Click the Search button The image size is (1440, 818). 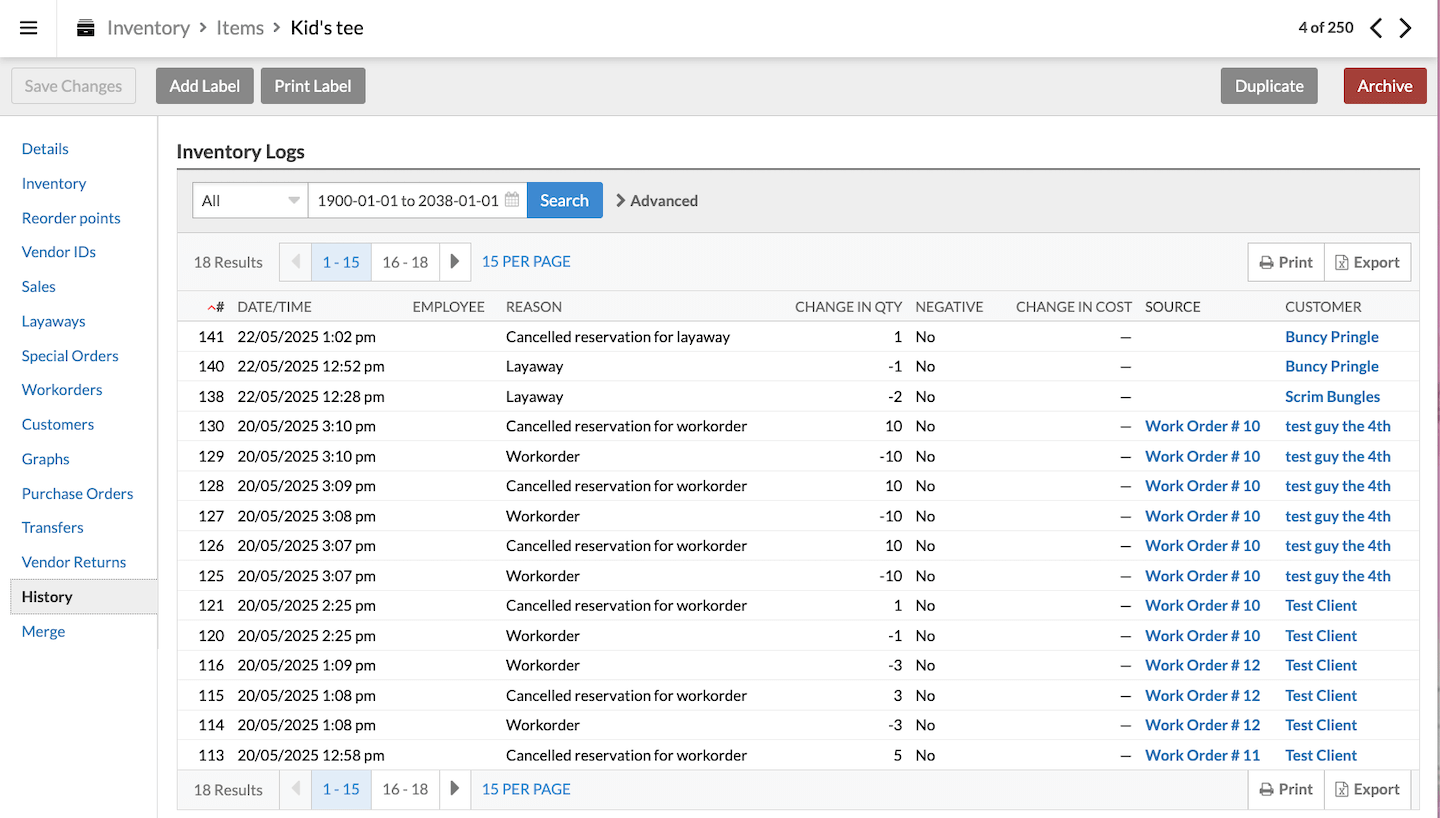[564, 200]
